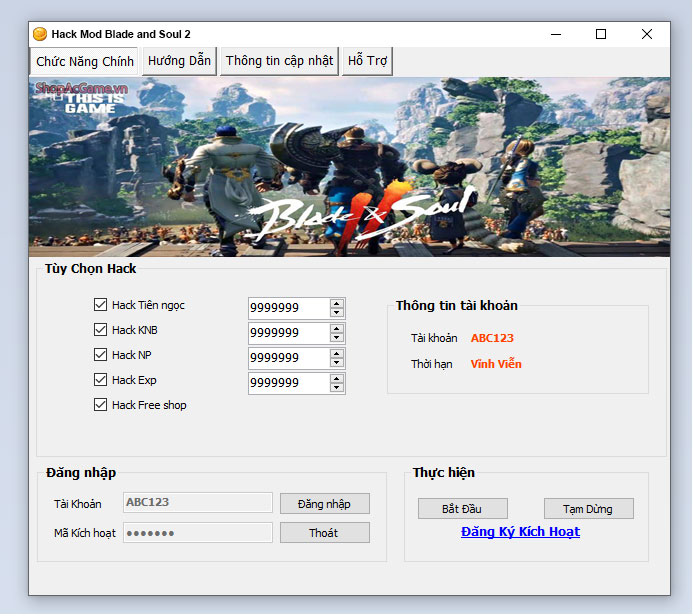Click the Blade & Soul banner image

click(349, 167)
